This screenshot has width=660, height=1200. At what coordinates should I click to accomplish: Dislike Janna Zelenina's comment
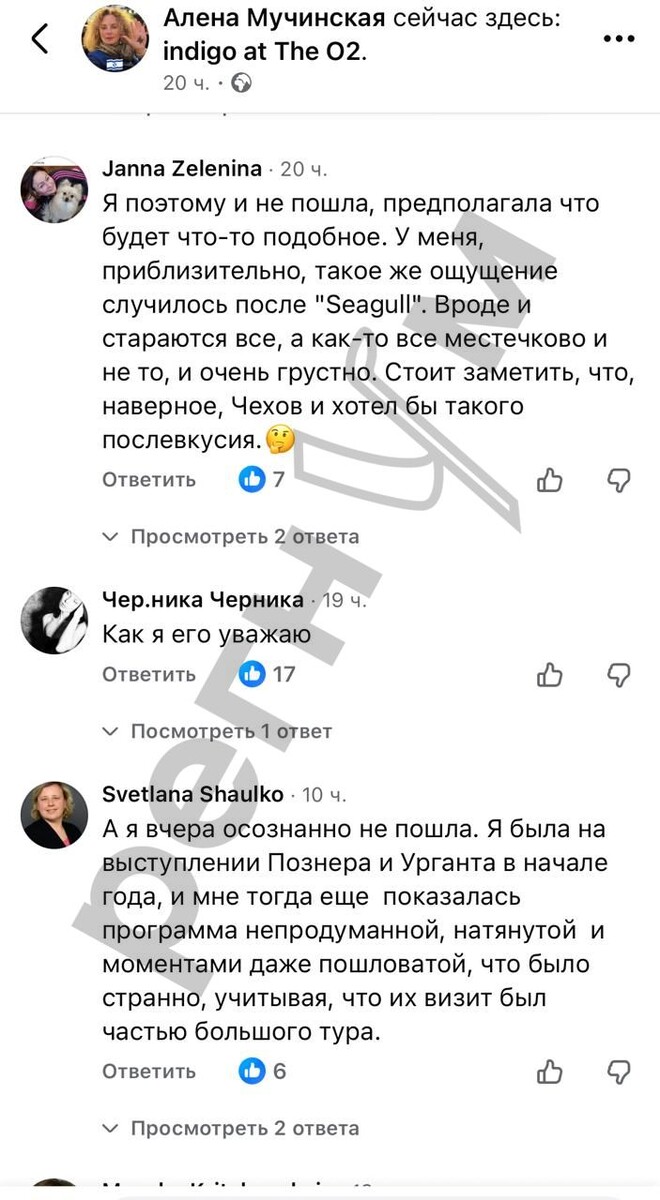pyautogui.click(x=618, y=480)
